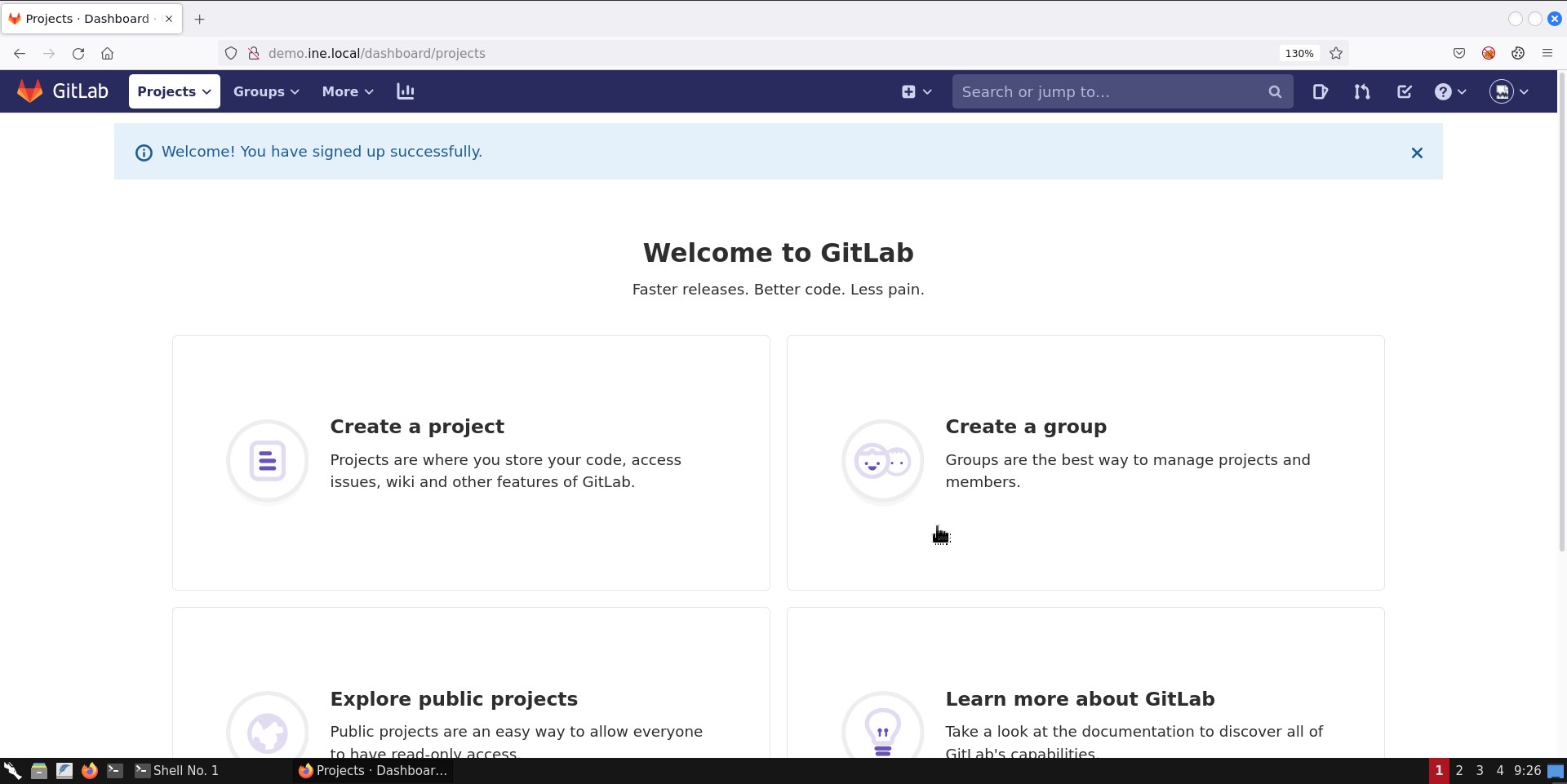The width and height of the screenshot is (1567, 784).
Task: Open the Issues icon in navbar
Action: click(1320, 91)
